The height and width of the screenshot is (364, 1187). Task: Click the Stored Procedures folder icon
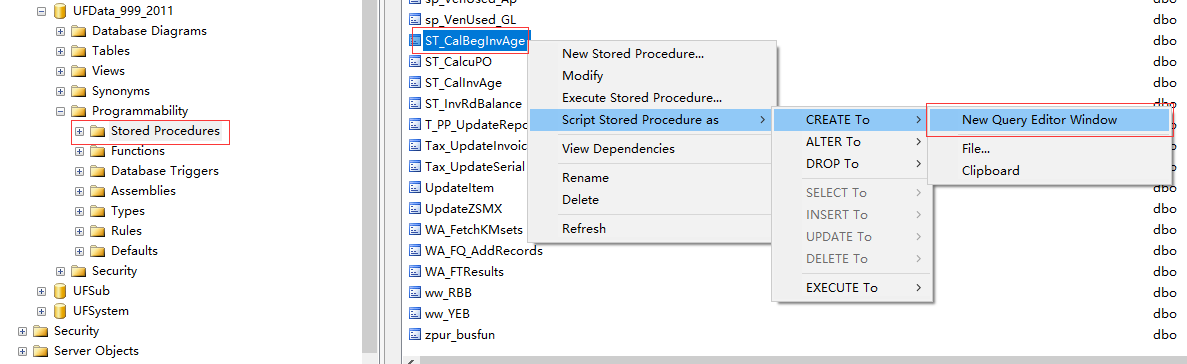[97, 131]
